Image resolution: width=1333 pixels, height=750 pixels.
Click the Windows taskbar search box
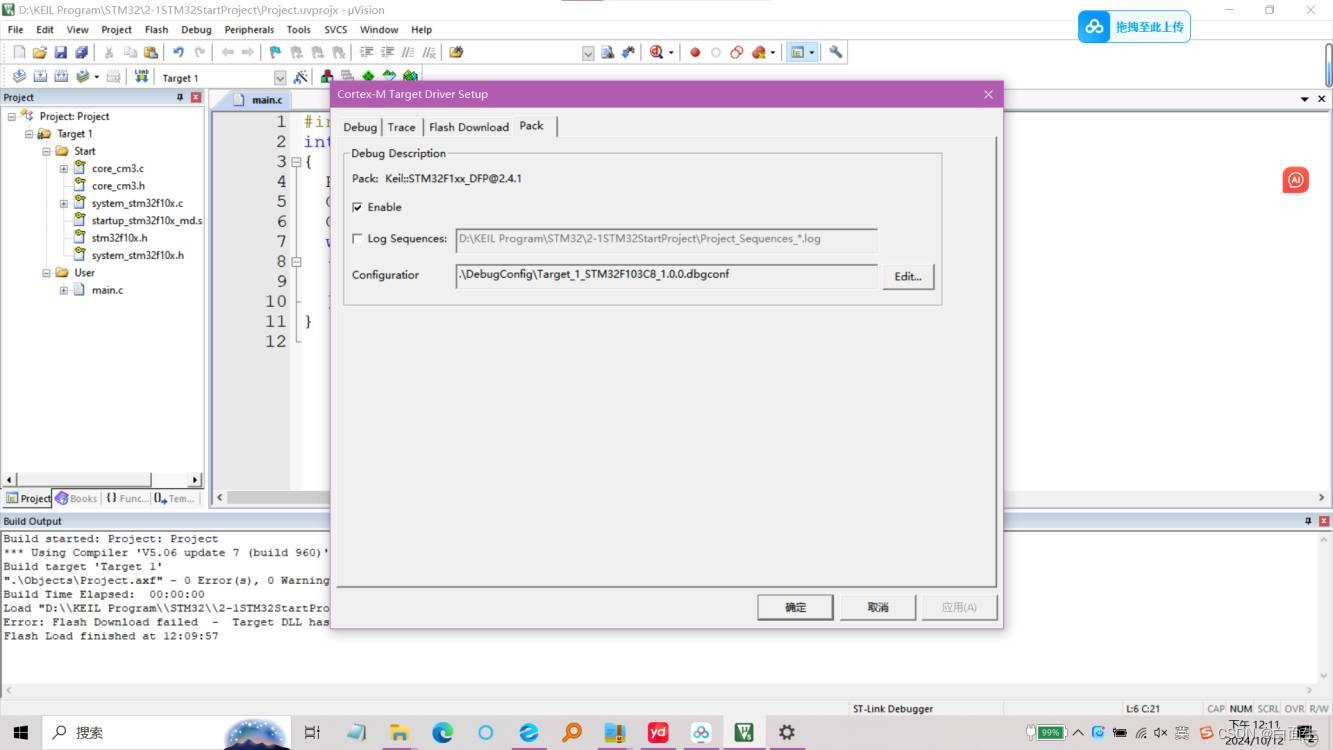point(166,733)
